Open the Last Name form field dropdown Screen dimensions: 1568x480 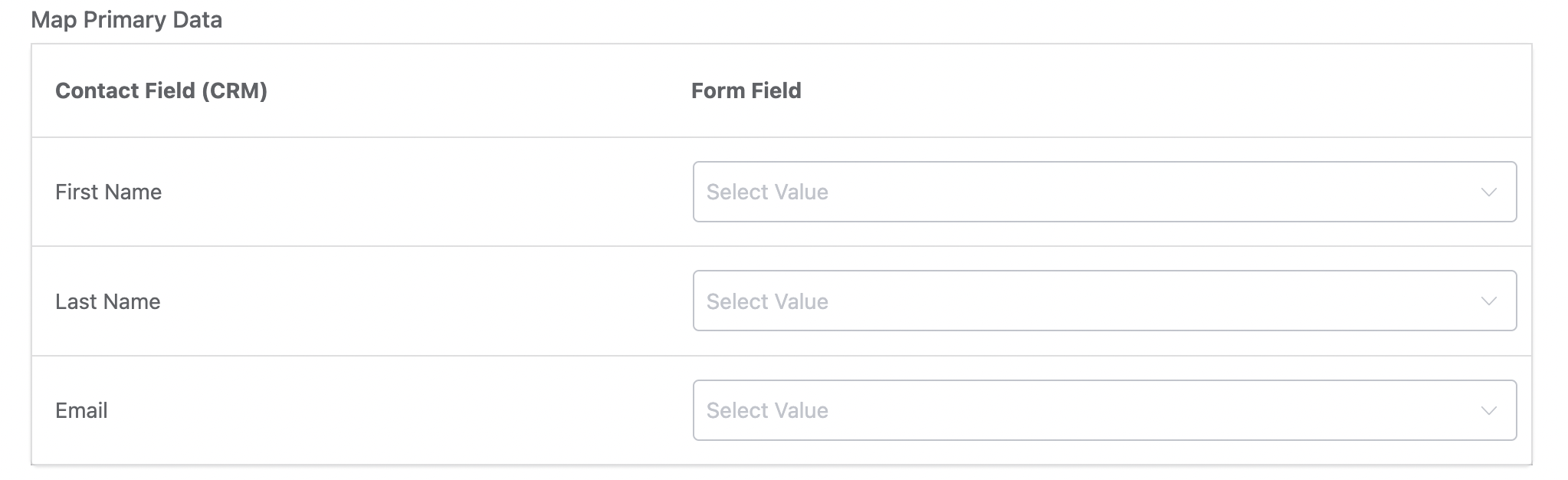click(x=1104, y=301)
